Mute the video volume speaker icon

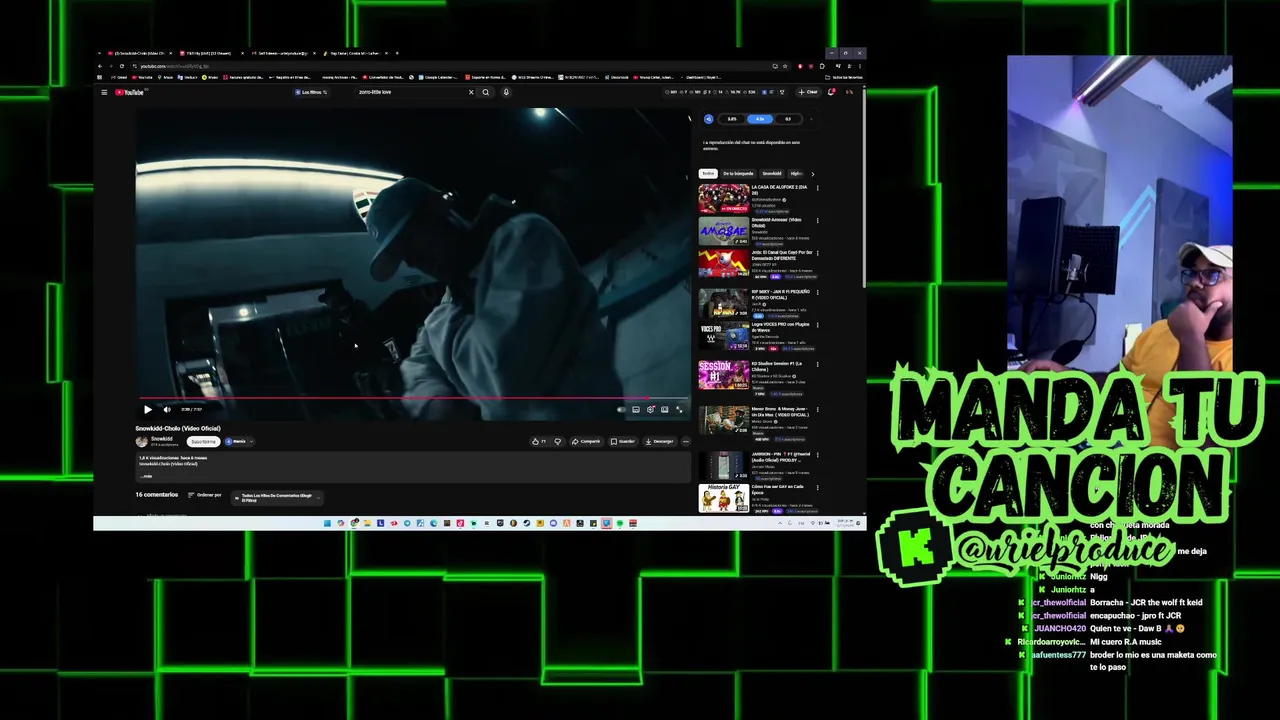pyautogui.click(x=167, y=409)
